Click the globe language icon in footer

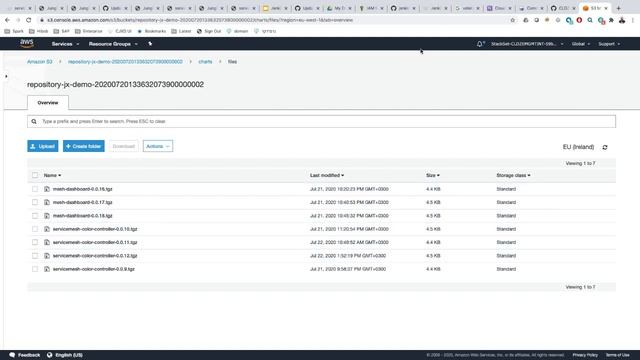click(49, 355)
